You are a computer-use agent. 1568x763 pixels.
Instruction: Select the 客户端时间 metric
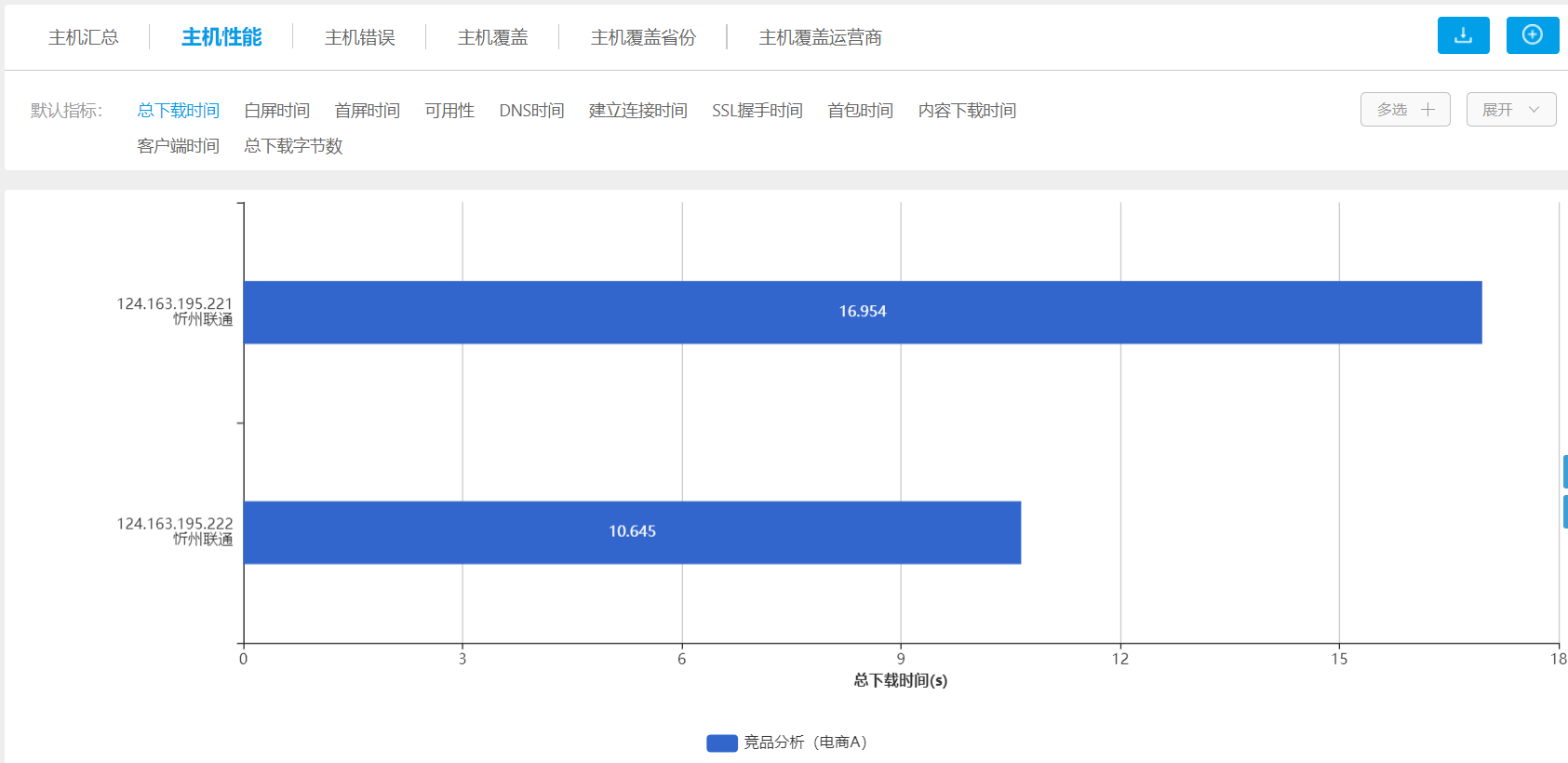[178, 146]
